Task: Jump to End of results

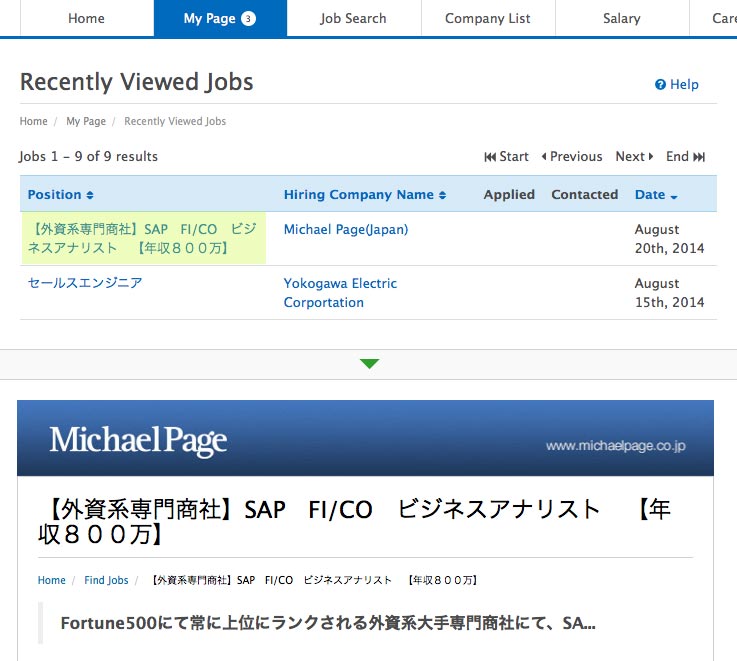Action: [685, 157]
